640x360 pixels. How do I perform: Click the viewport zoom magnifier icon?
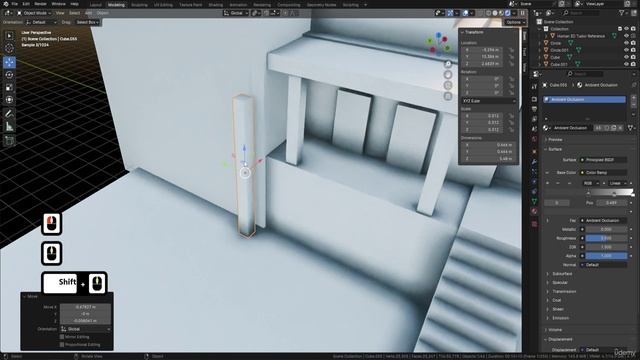[448, 64]
